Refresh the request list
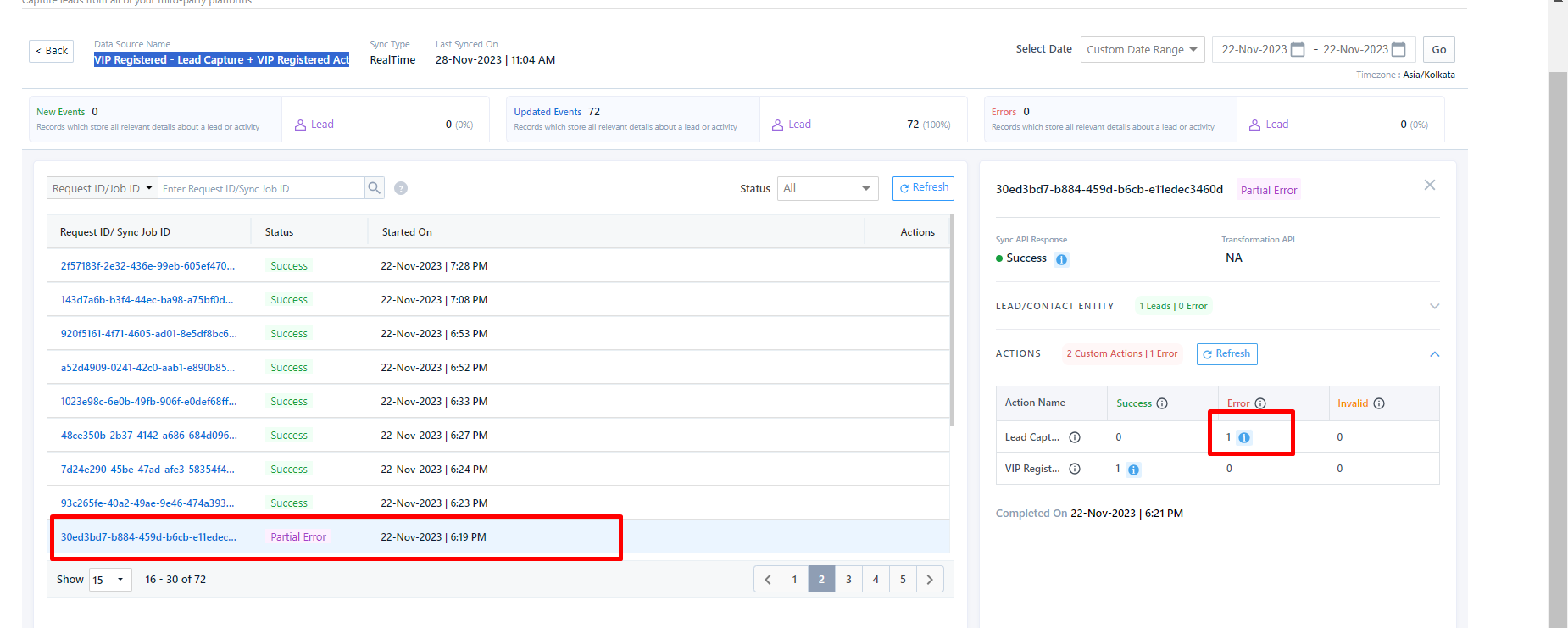This screenshot has height=628, width=1568. (x=923, y=188)
